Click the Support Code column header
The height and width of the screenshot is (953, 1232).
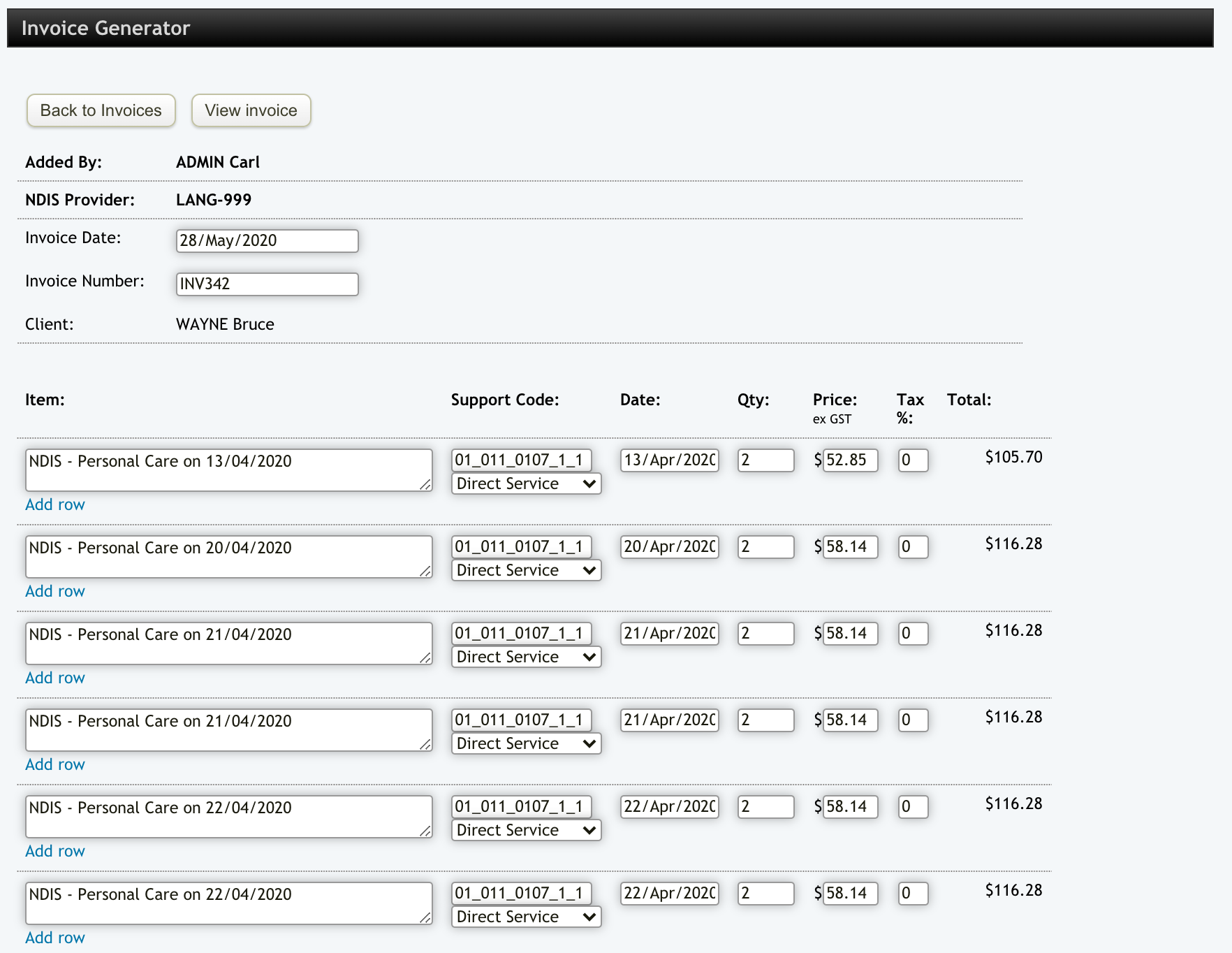505,400
